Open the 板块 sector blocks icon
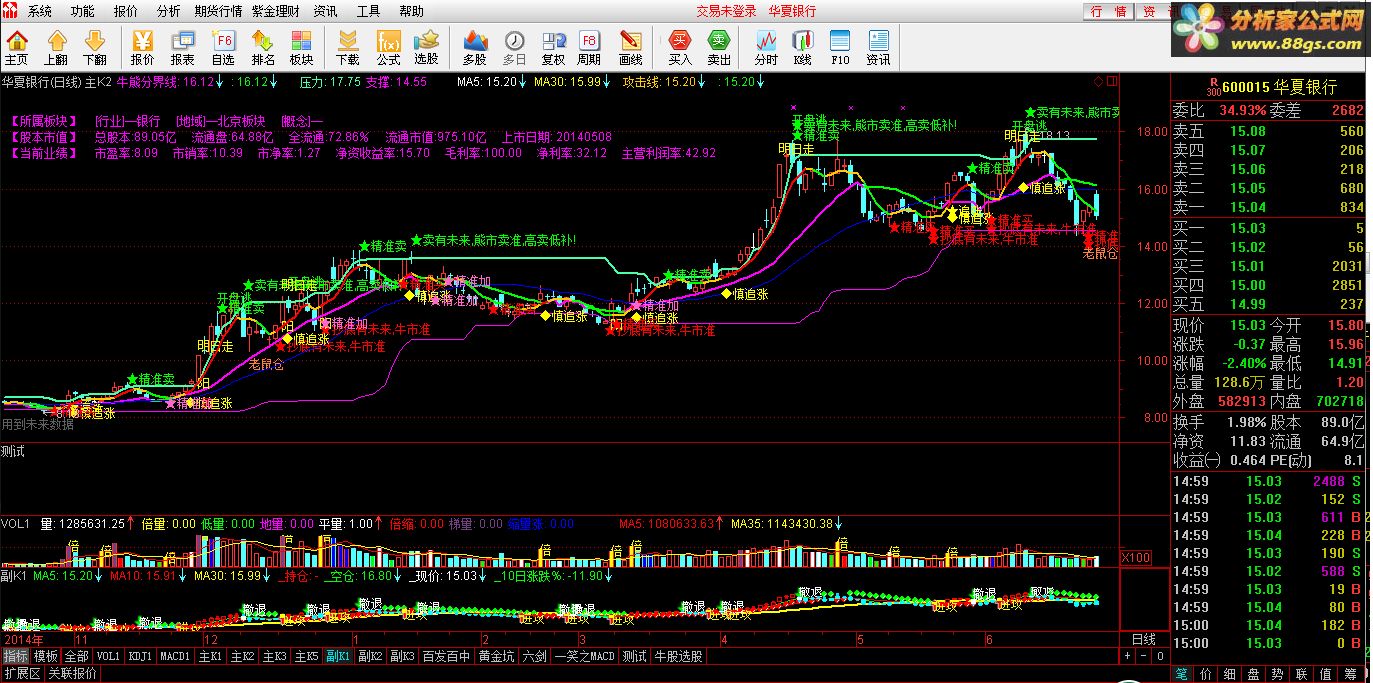 click(x=301, y=47)
